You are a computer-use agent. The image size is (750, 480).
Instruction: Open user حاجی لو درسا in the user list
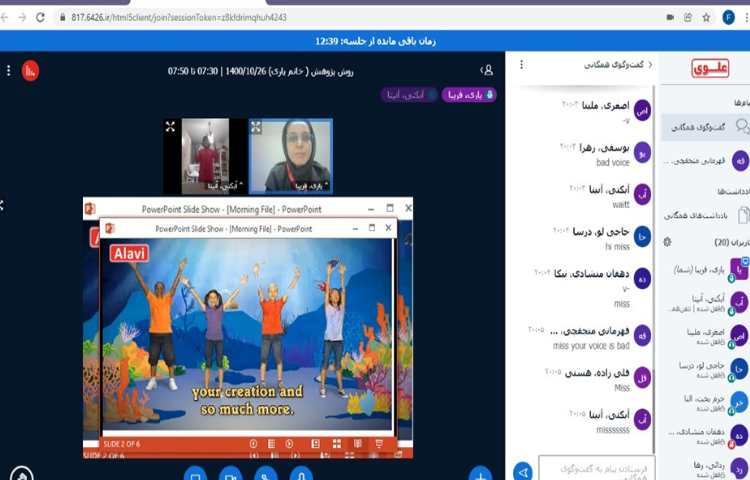706,369
